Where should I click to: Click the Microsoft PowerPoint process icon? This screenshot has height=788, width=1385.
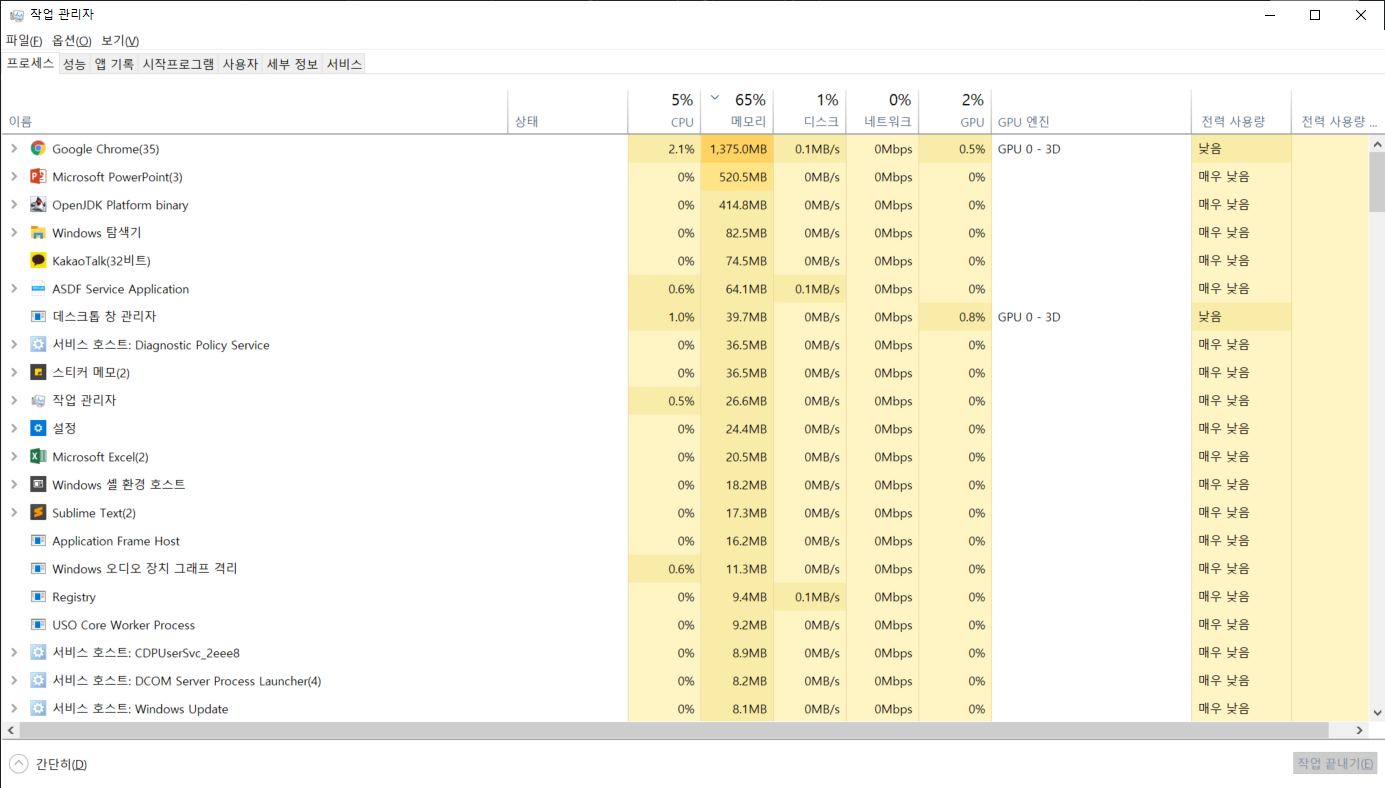point(38,176)
